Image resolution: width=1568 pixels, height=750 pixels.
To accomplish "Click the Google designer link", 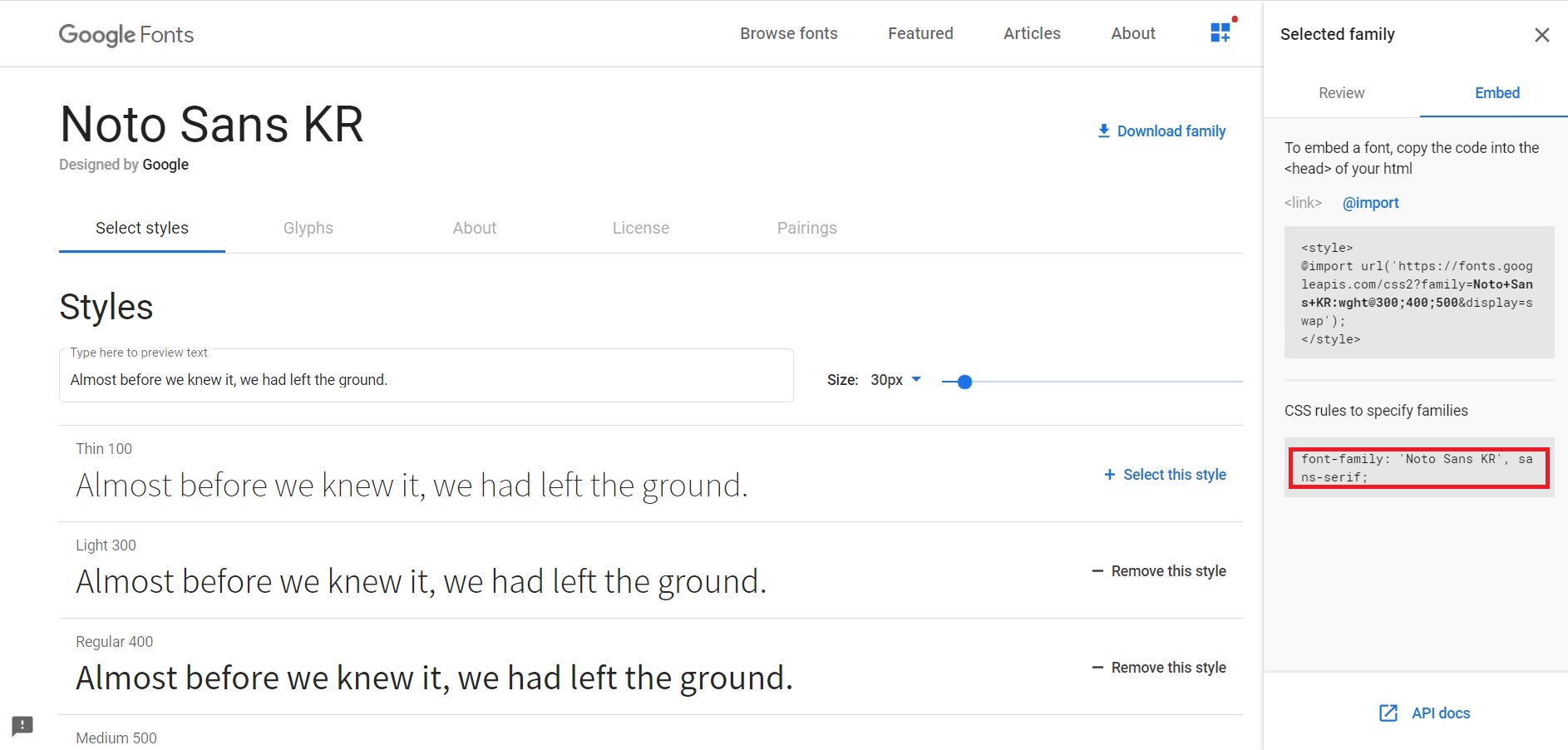I will [165, 165].
